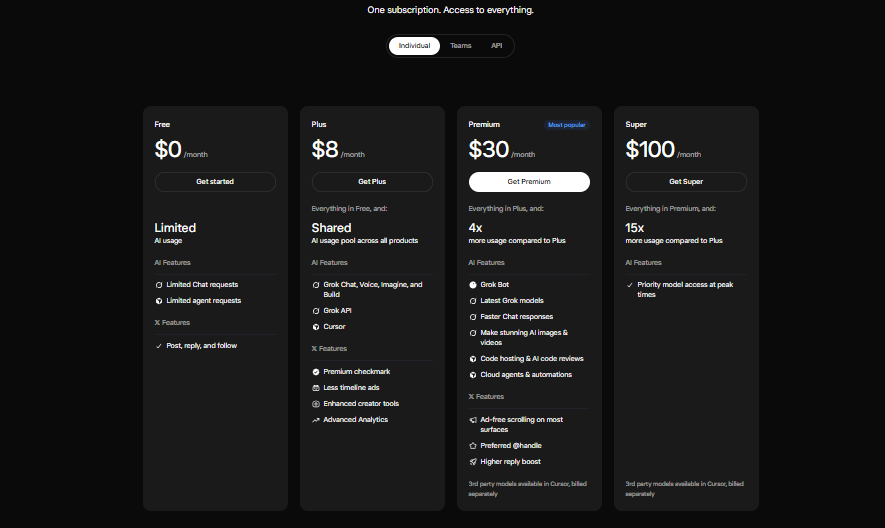
Task: Click 'AI usage pool across all products'
Action: [x=365, y=241]
